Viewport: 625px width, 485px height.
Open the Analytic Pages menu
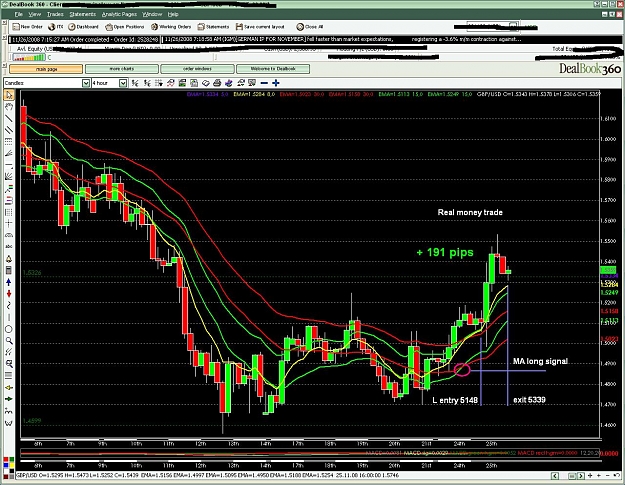tap(119, 14)
